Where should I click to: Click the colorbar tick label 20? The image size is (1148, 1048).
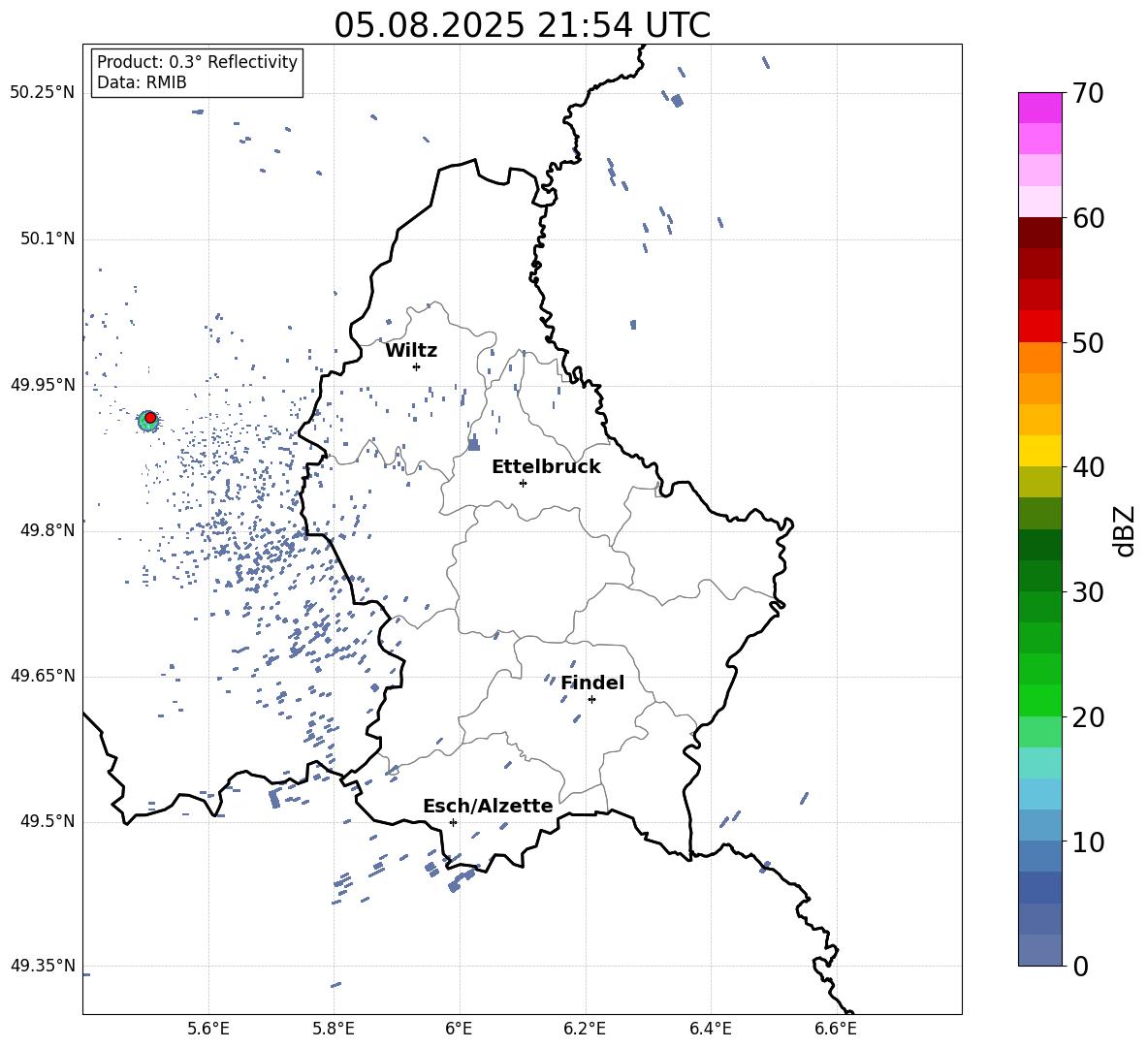pyautogui.click(x=1089, y=717)
